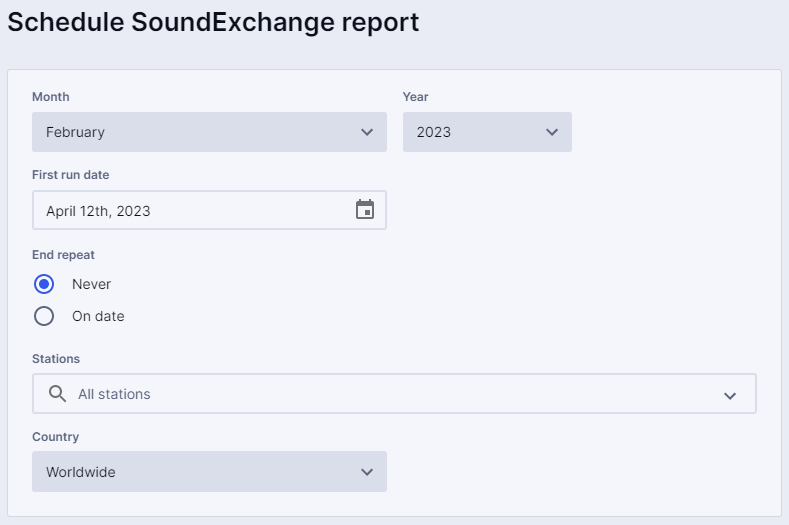
Task: Click the chevron arrow beside Worldwide
Action: point(366,472)
